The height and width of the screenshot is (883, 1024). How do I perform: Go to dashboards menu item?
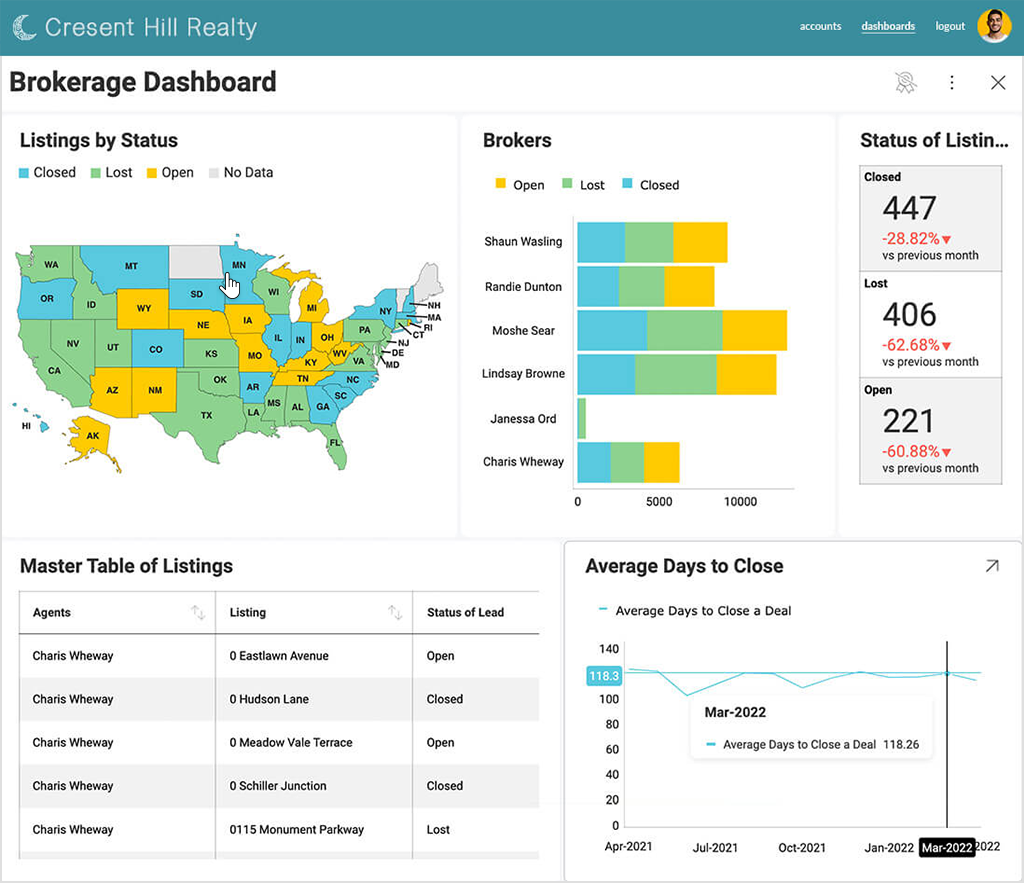[888, 26]
